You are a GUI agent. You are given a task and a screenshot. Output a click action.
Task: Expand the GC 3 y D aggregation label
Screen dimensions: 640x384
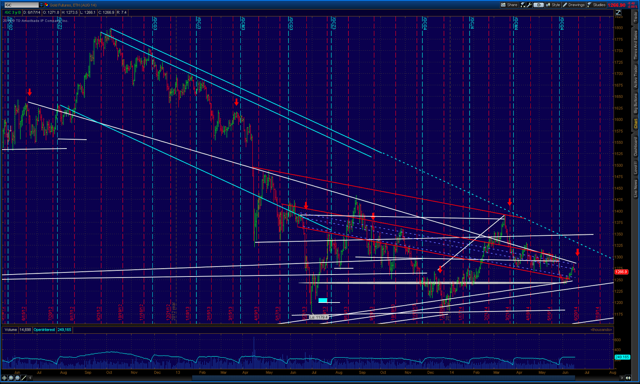(x=12, y=12)
